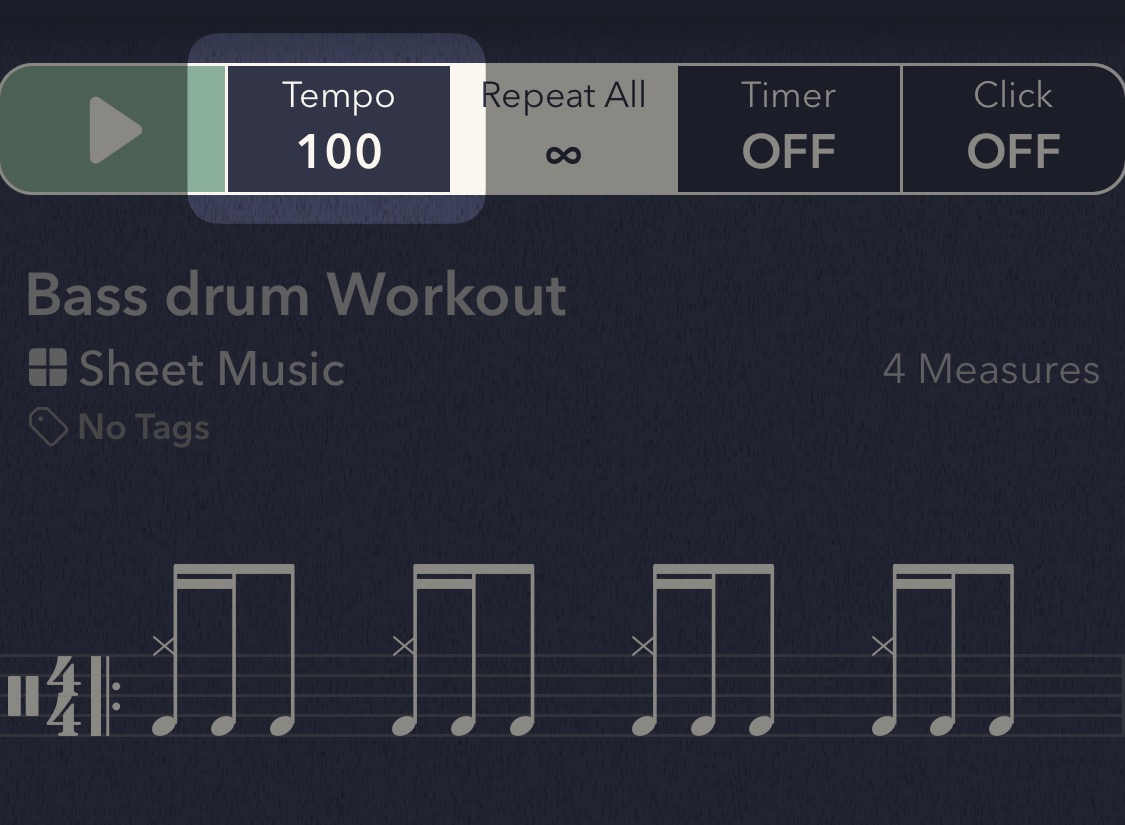Click the Sheet Music grid icon
1125x825 pixels.
47,369
